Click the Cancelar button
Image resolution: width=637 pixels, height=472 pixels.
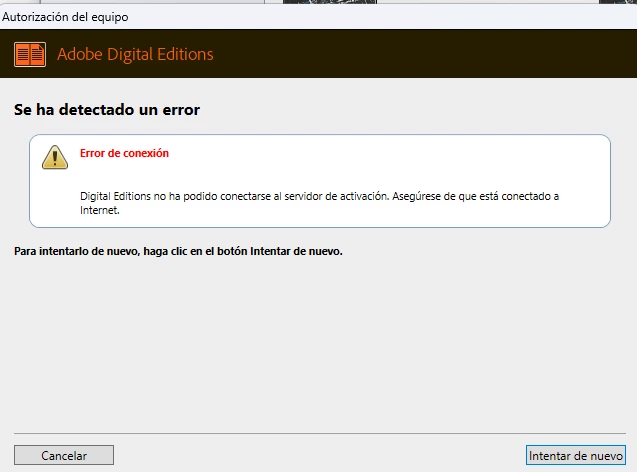(64, 455)
